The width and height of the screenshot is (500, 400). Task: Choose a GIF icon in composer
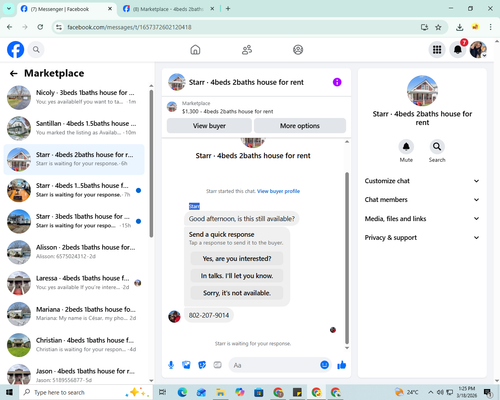click(x=218, y=365)
